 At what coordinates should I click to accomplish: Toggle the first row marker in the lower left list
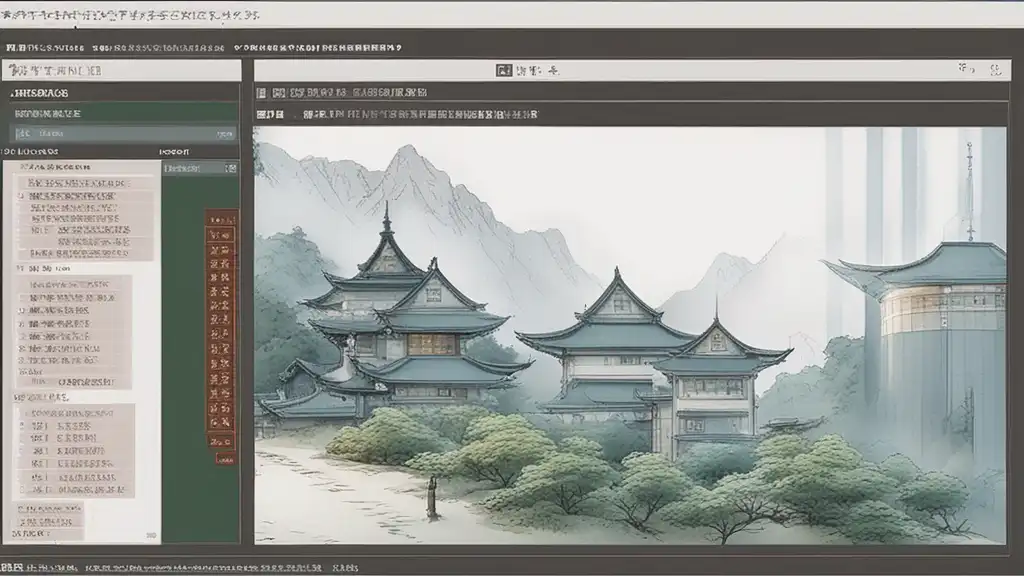[22, 412]
